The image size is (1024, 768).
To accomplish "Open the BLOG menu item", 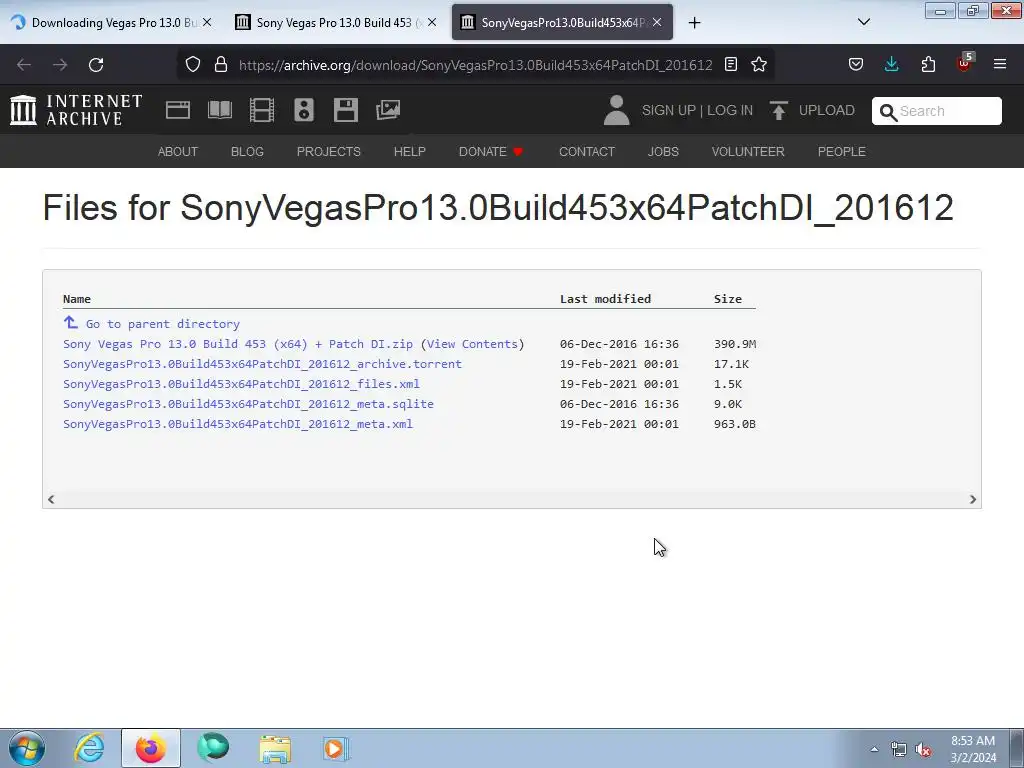I will (247, 152).
